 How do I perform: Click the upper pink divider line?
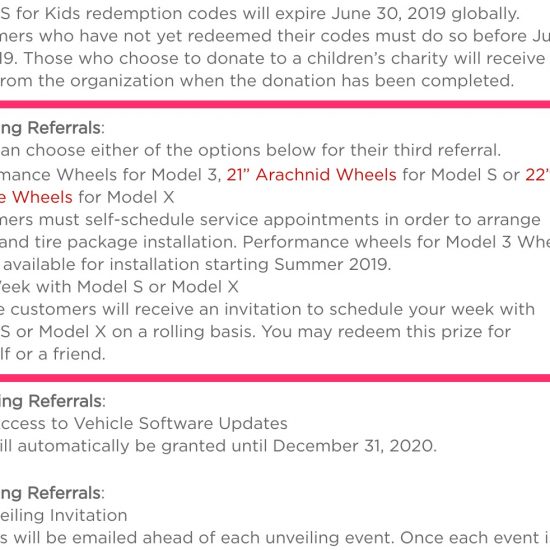275,104
